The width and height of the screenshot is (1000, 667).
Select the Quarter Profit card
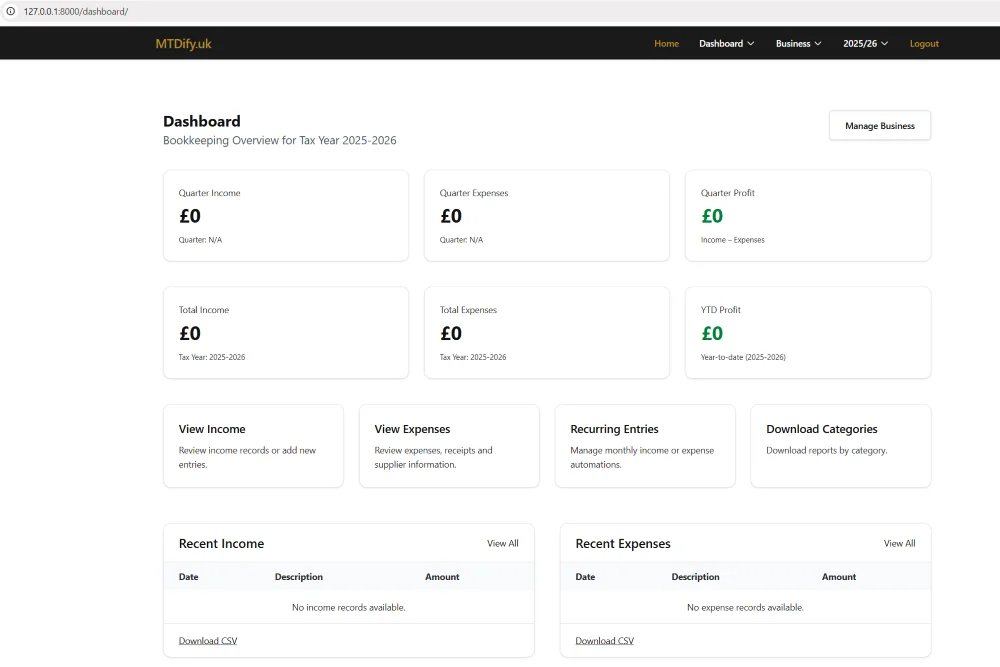pyautogui.click(x=807, y=215)
